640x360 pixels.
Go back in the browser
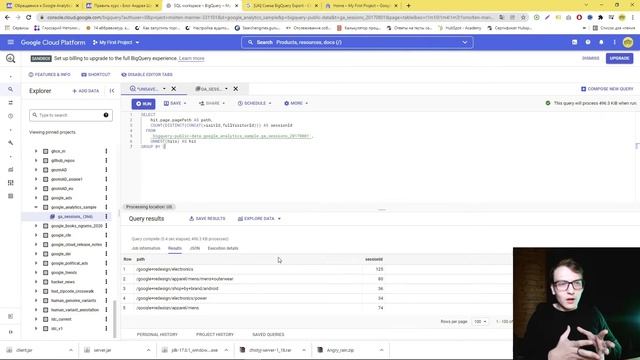click(7, 18)
